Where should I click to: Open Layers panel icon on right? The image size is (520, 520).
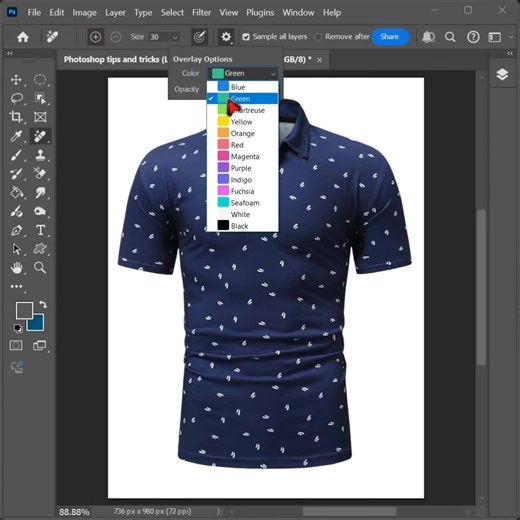[x=502, y=74]
